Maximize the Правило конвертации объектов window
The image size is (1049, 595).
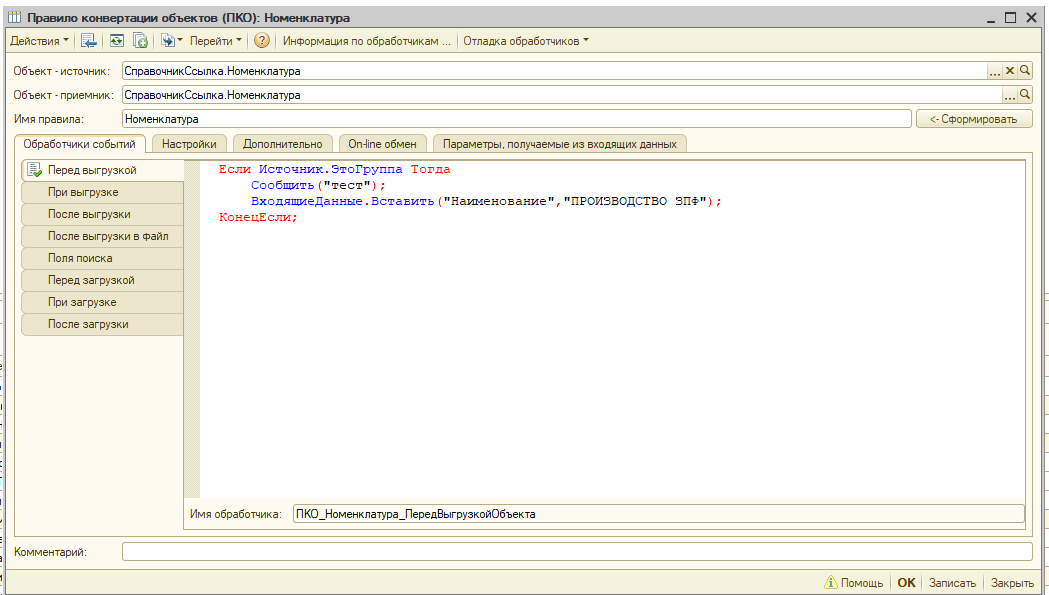1010,17
